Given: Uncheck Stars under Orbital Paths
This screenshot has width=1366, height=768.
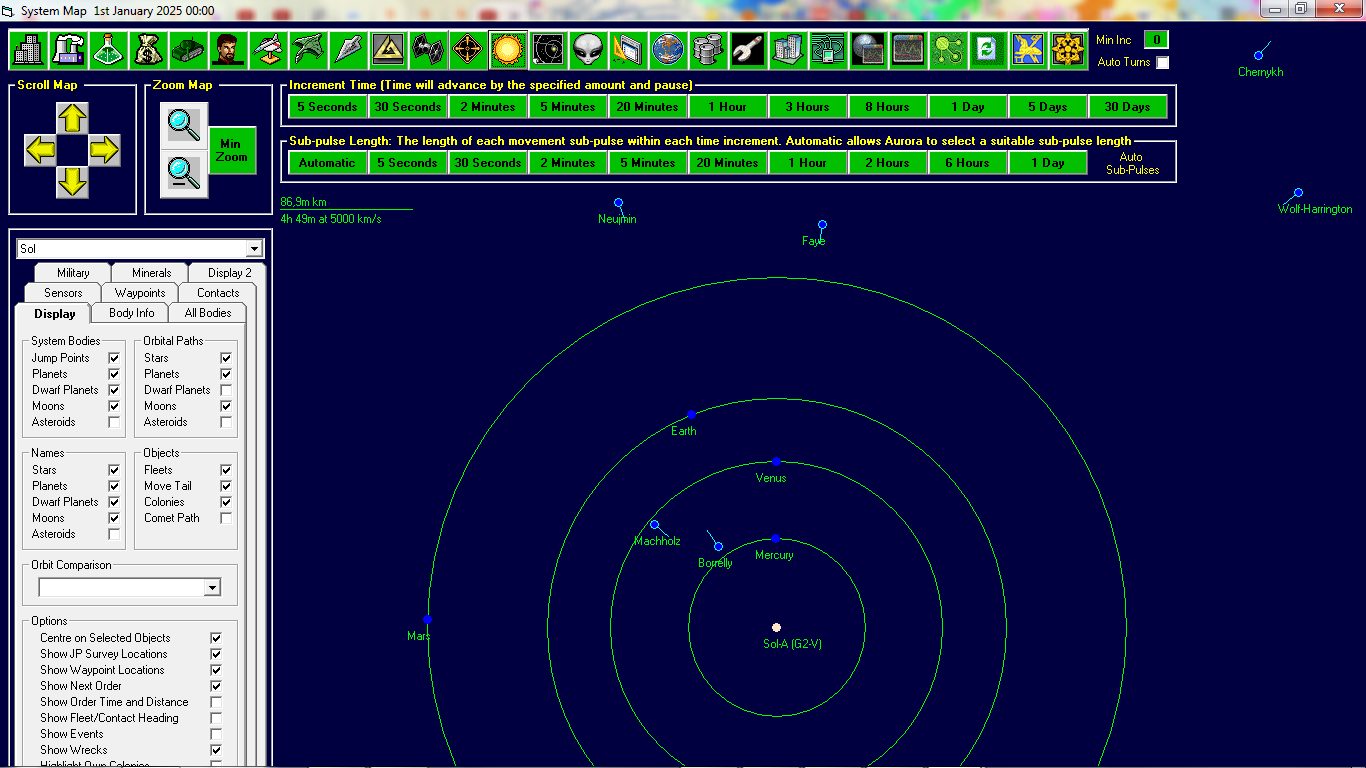Looking at the screenshot, I should pos(226,358).
